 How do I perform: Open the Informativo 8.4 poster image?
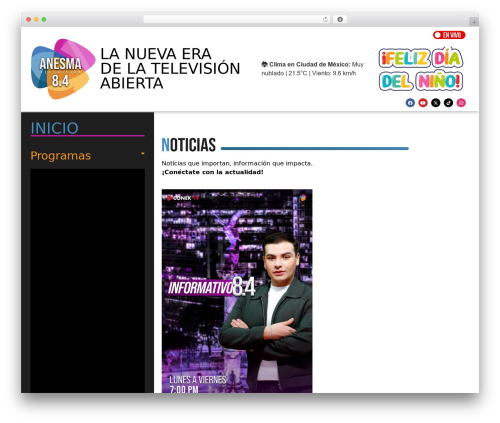237,291
